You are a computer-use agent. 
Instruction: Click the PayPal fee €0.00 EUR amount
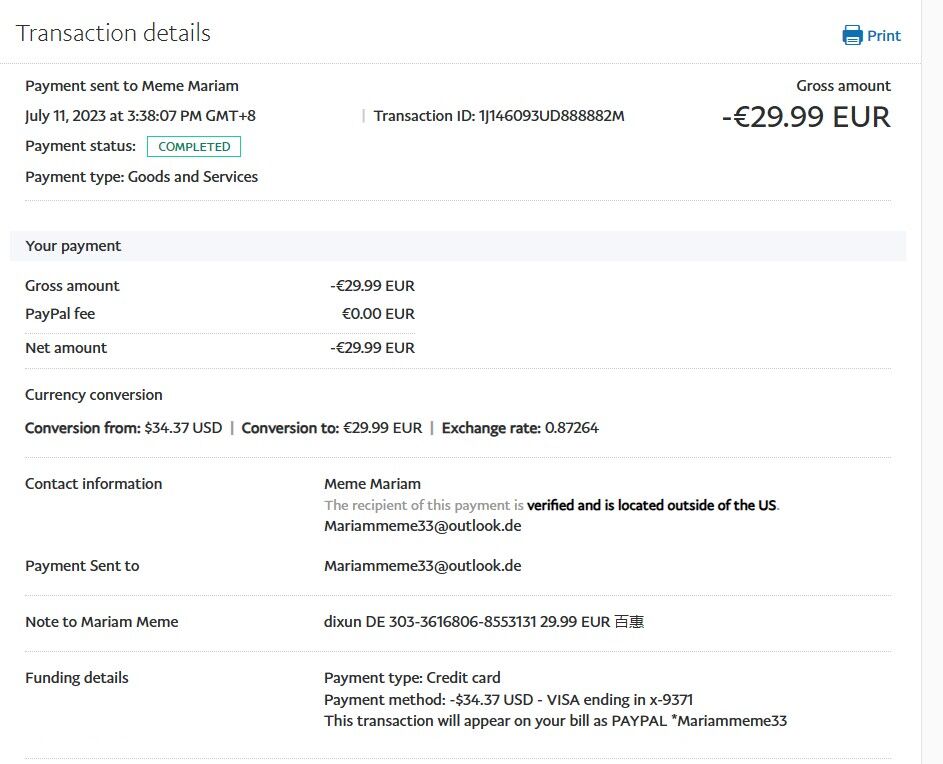[378, 314]
